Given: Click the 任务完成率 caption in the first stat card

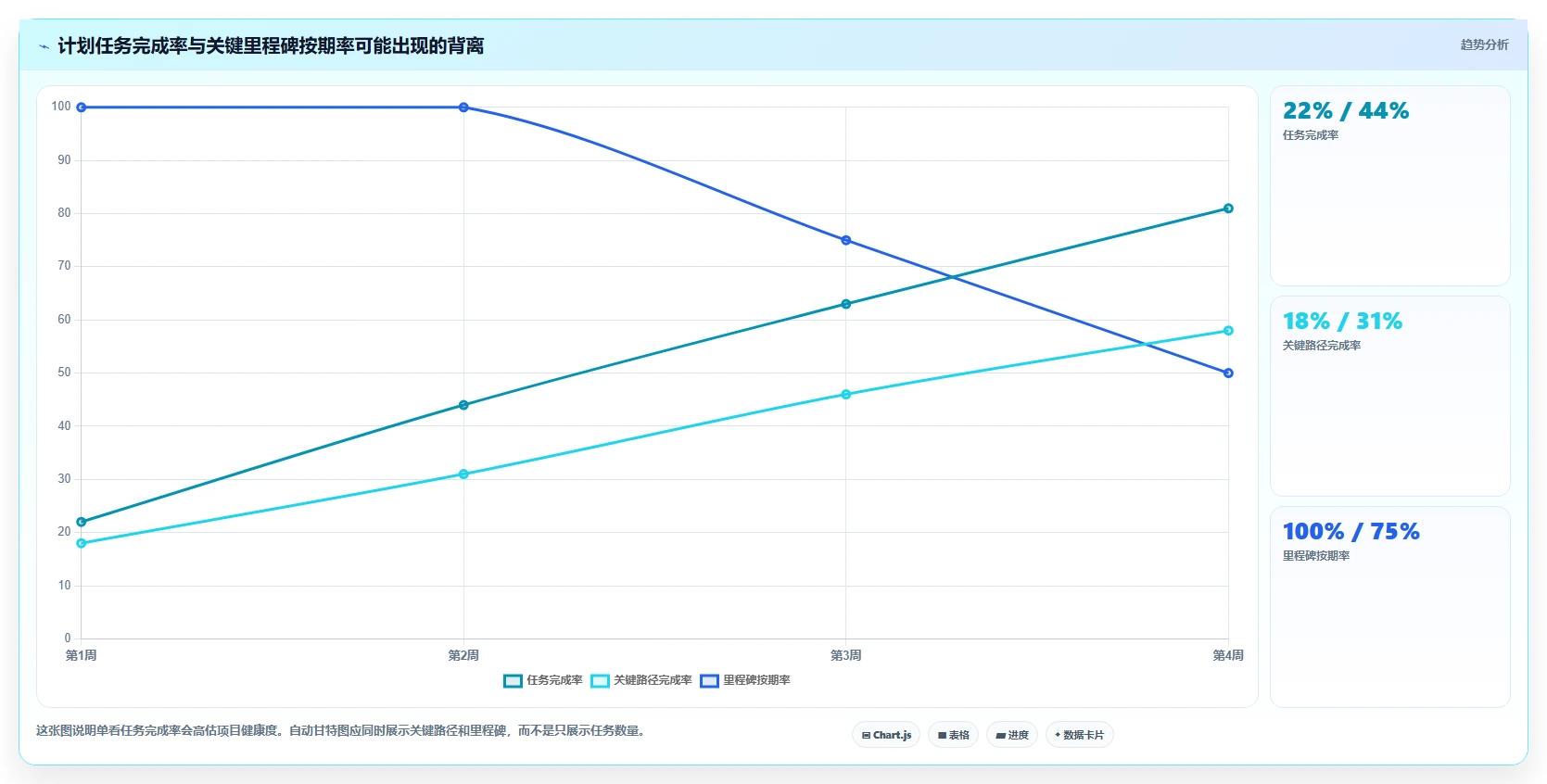Looking at the screenshot, I should [x=1311, y=135].
